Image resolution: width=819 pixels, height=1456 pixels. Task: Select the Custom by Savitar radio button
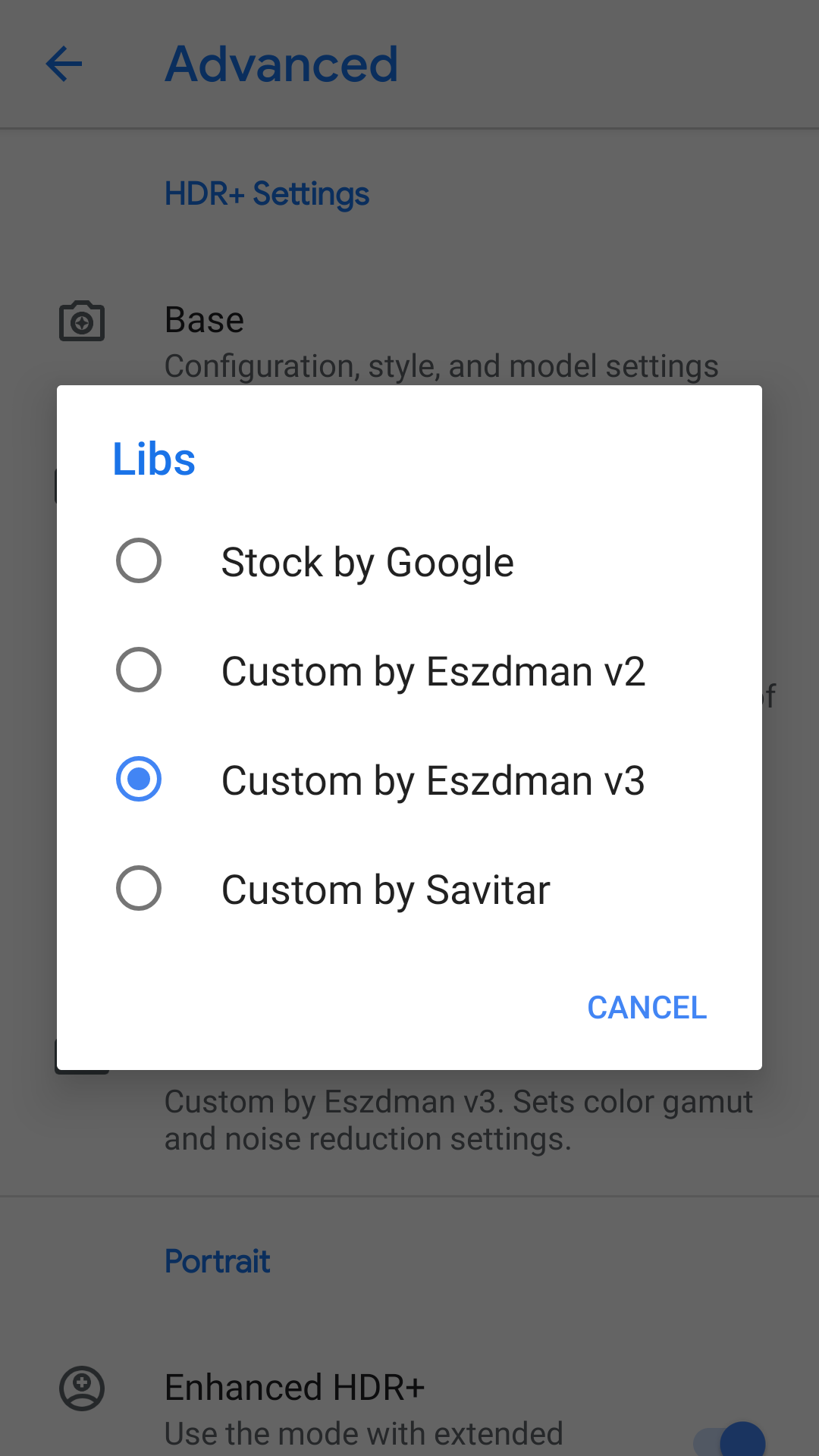pyautogui.click(x=139, y=889)
